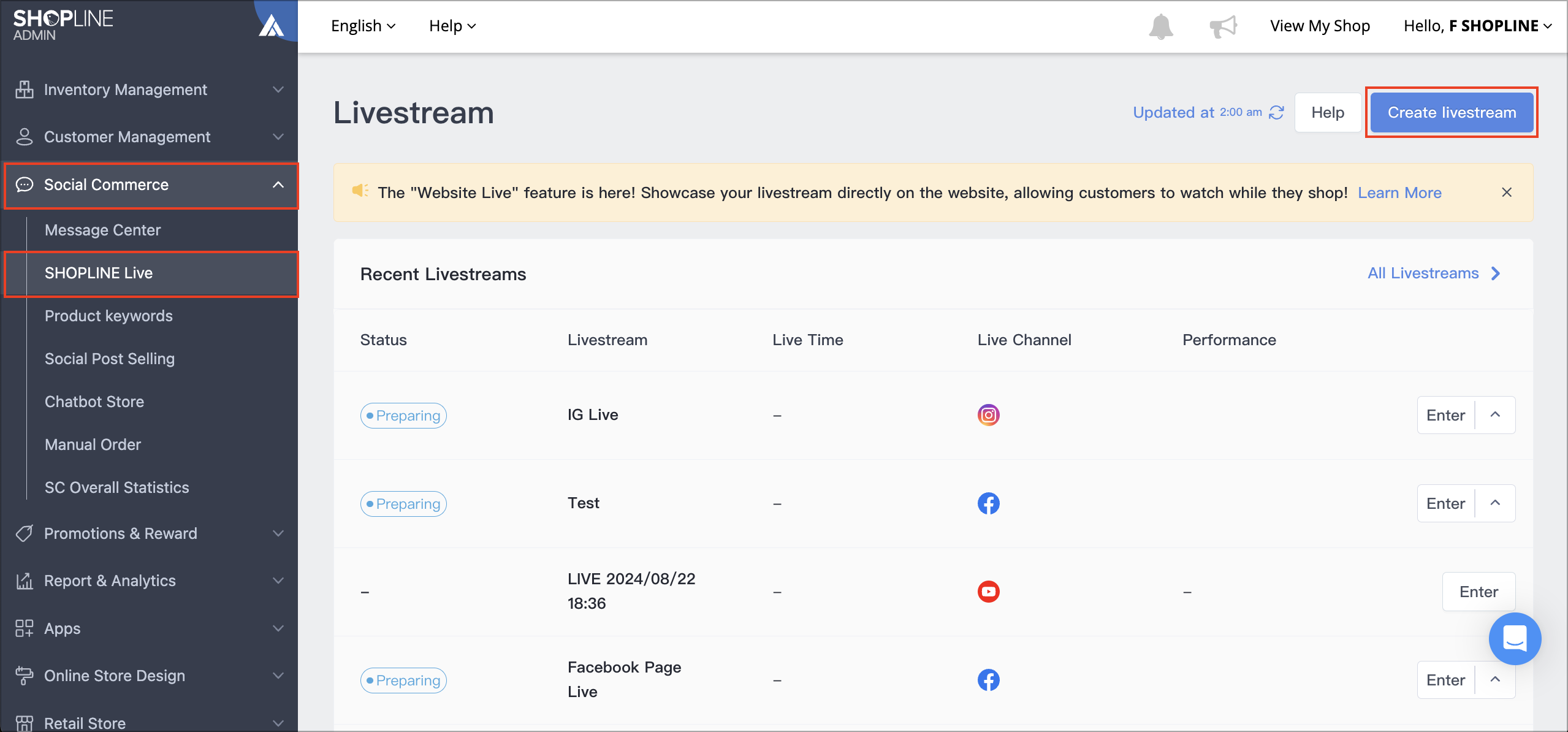Click Preparing status badge for IG Live
Image resolution: width=1568 pixels, height=732 pixels.
(x=403, y=416)
